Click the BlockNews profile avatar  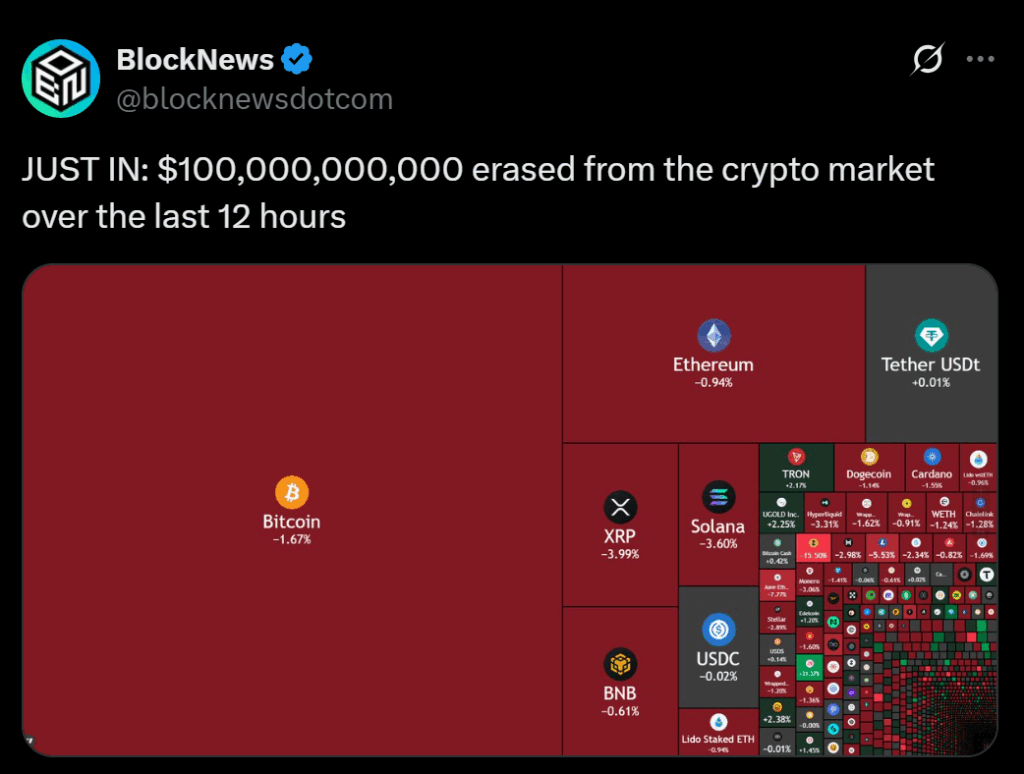tap(61, 79)
